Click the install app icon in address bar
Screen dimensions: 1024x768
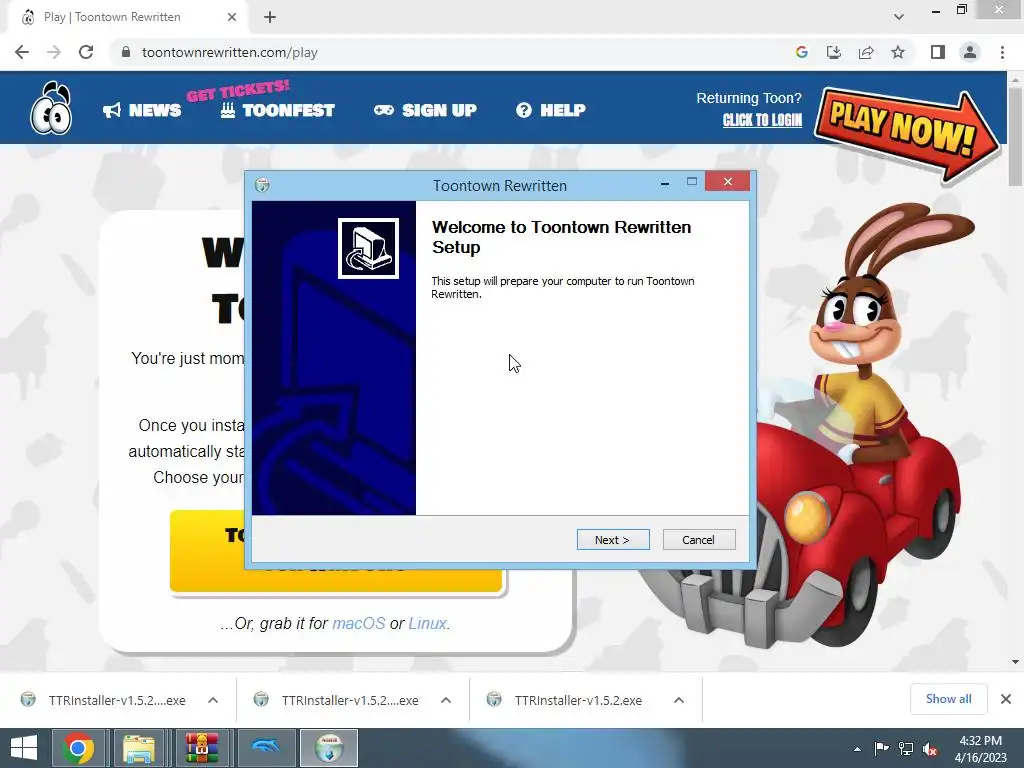(834, 52)
